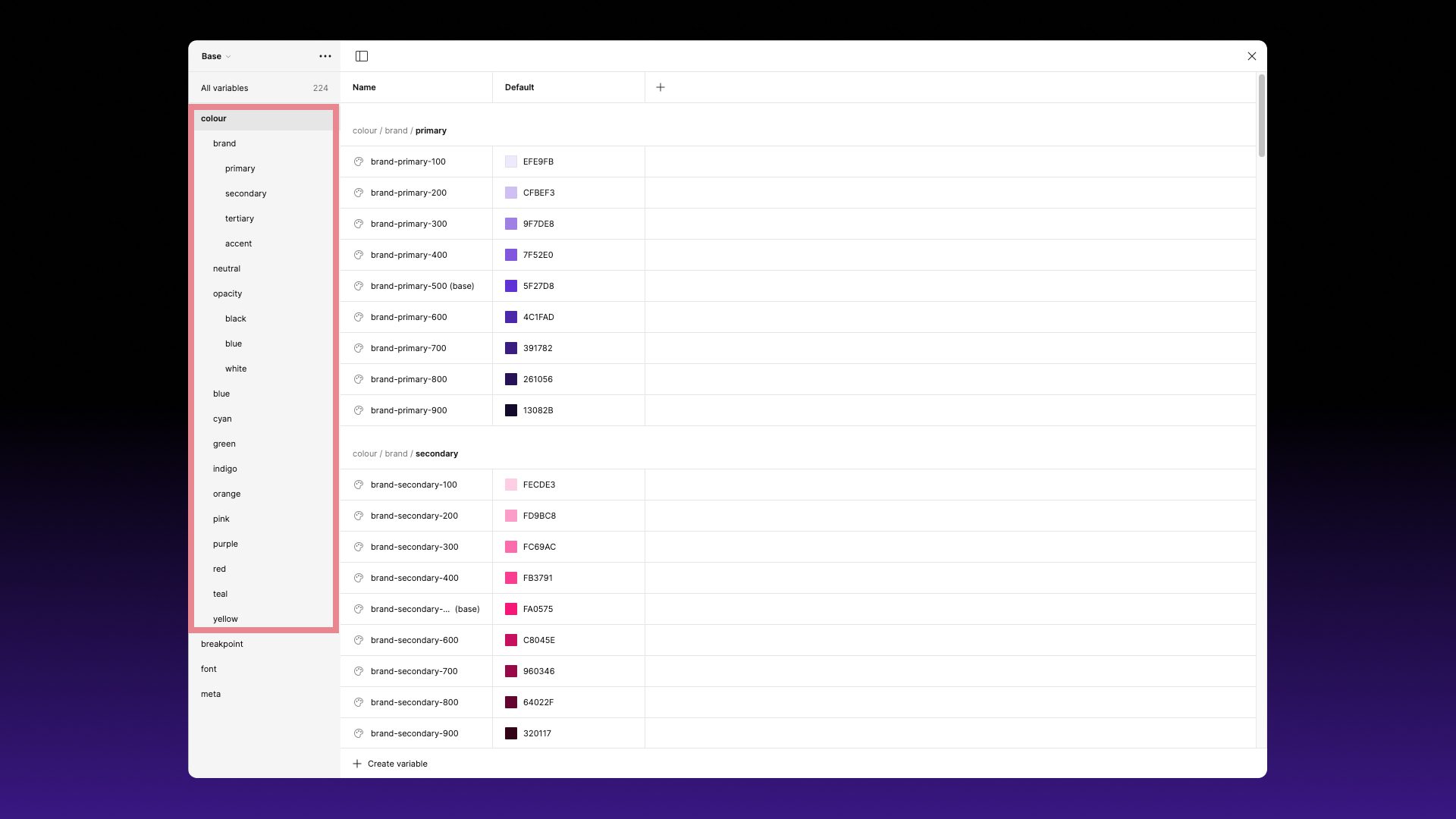The image size is (1456, 819).
Task: Click the 5F27D8 purple color swatch
Action: [511, 286]
